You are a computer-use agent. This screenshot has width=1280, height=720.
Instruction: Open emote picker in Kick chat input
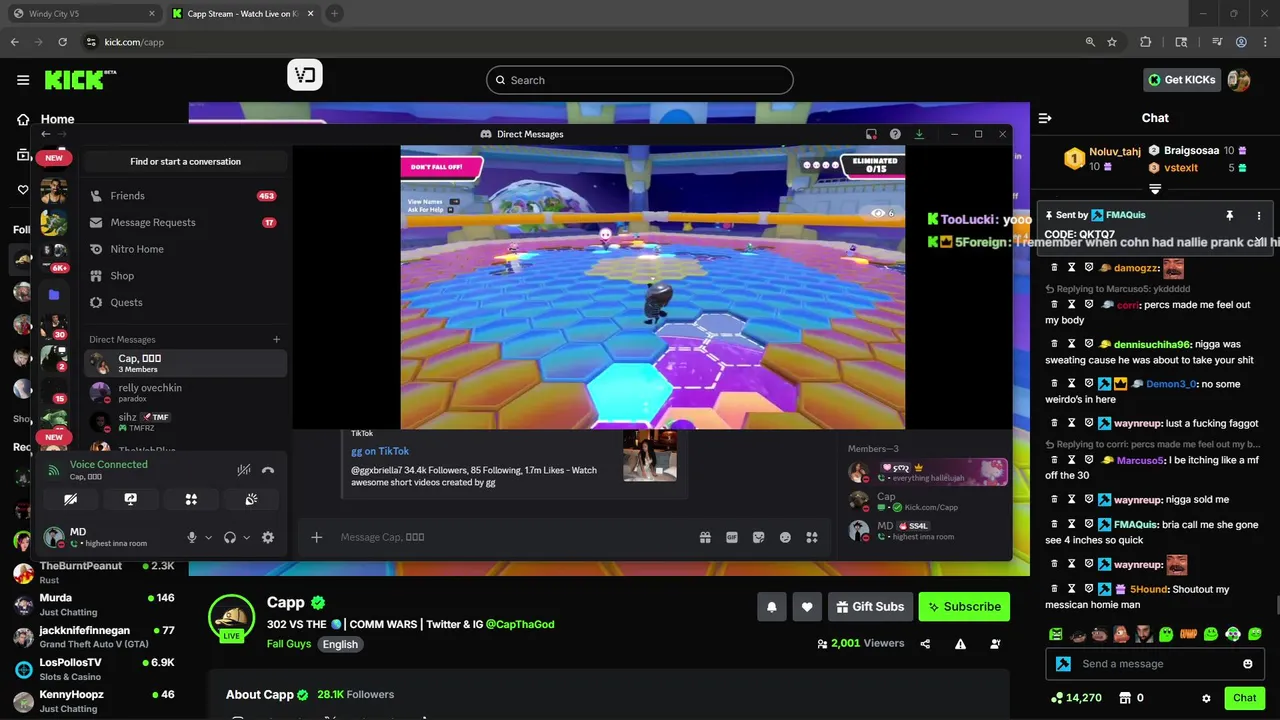coord(1247,663)
